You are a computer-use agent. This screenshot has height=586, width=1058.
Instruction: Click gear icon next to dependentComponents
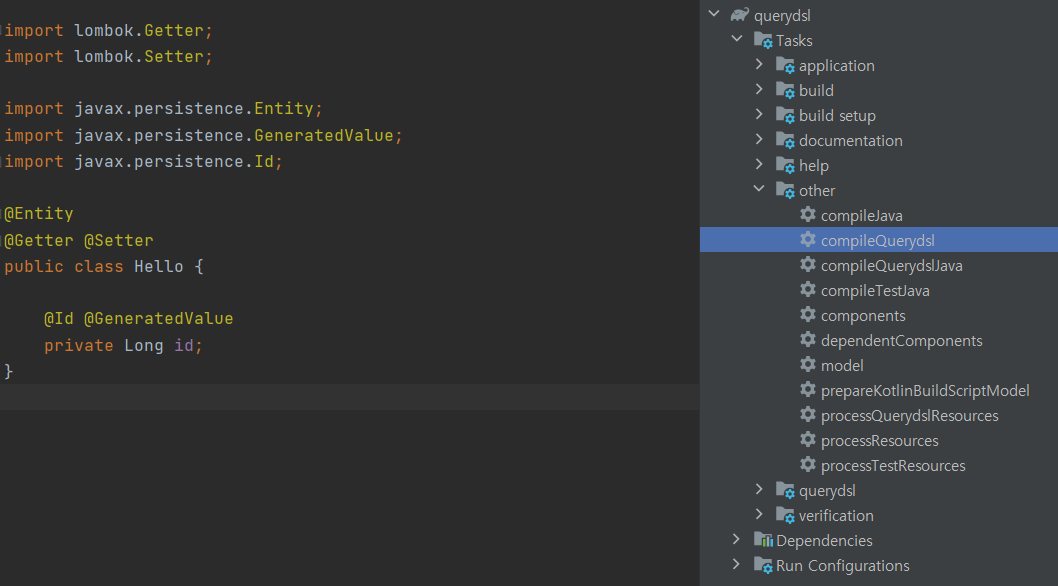808,340
